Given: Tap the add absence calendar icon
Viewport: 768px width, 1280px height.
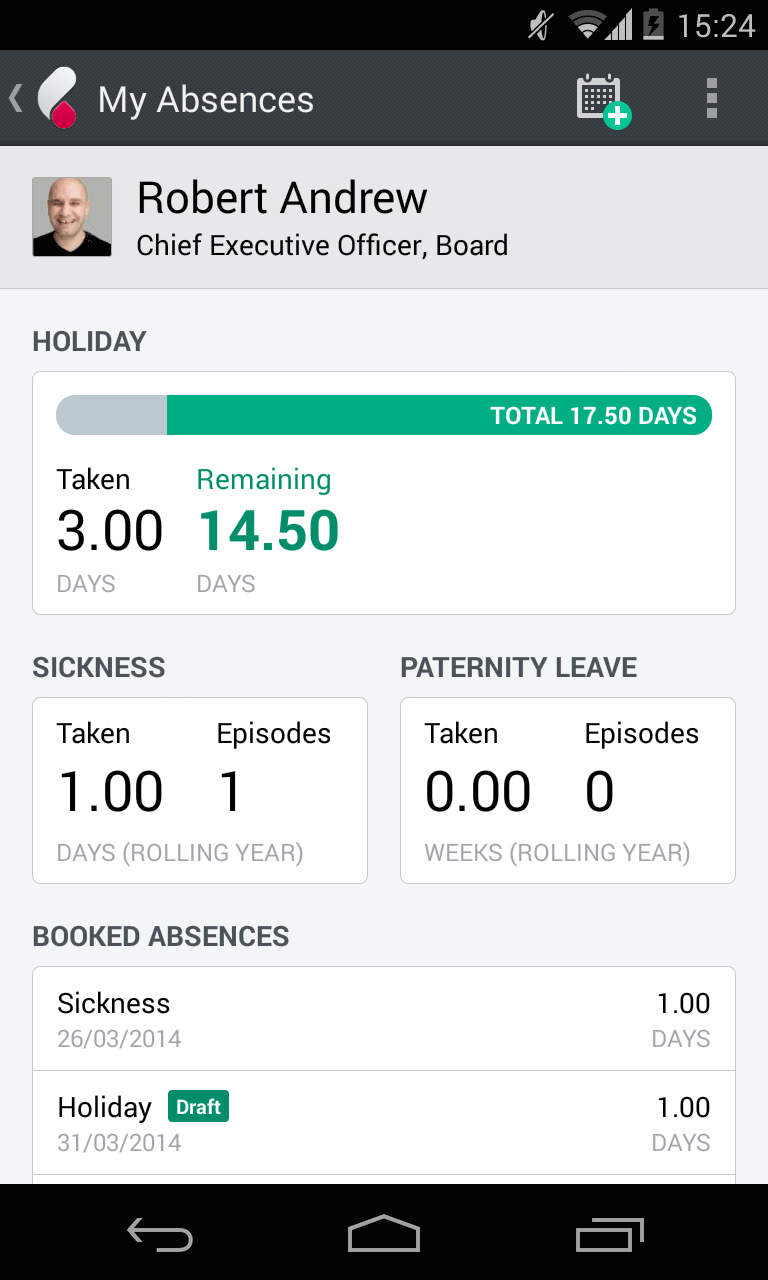Looking at the screenshot, I should (603, 100).
